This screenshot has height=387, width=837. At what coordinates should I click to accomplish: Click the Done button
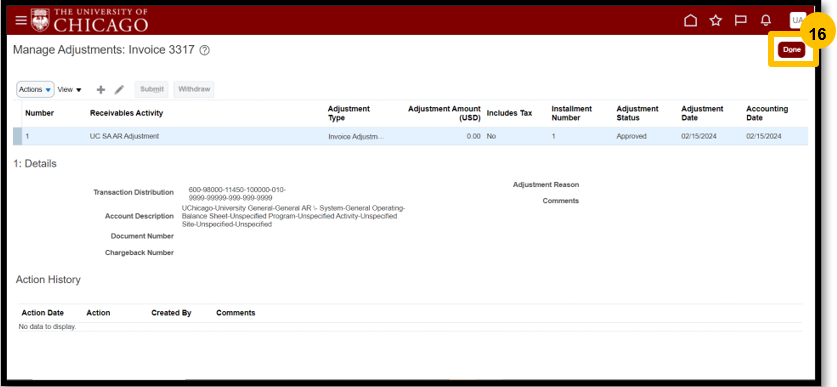click(x=792, y=50)
